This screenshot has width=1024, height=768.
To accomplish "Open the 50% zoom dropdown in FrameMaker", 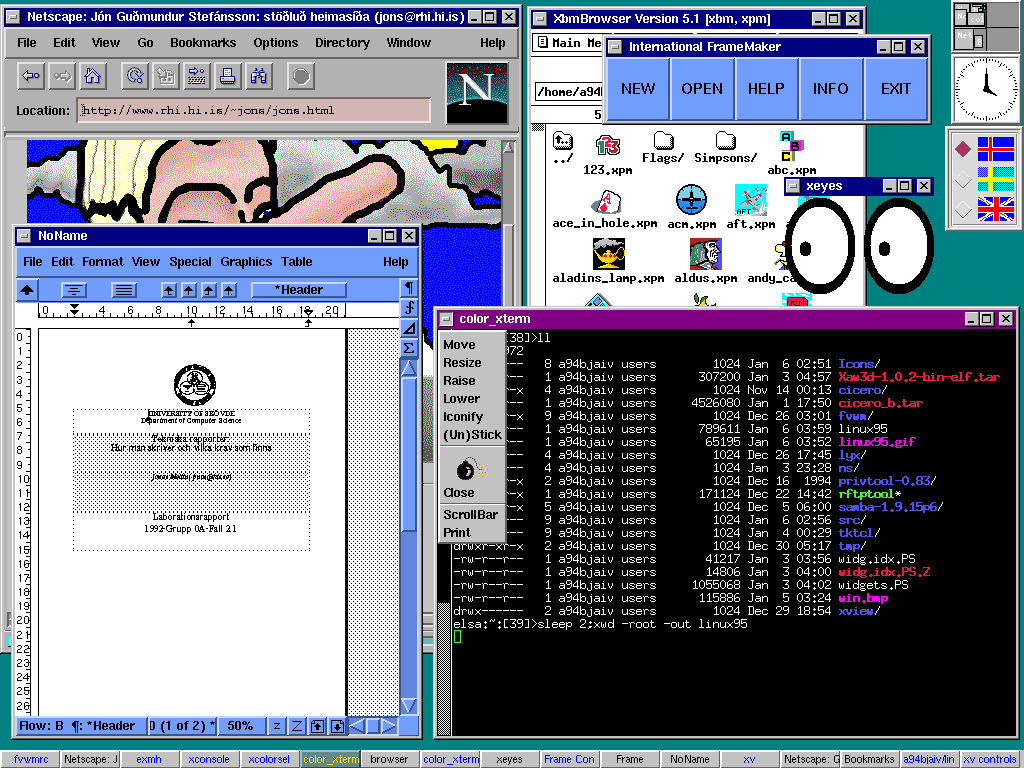I will pyautogui.click(x=240, y=726).
